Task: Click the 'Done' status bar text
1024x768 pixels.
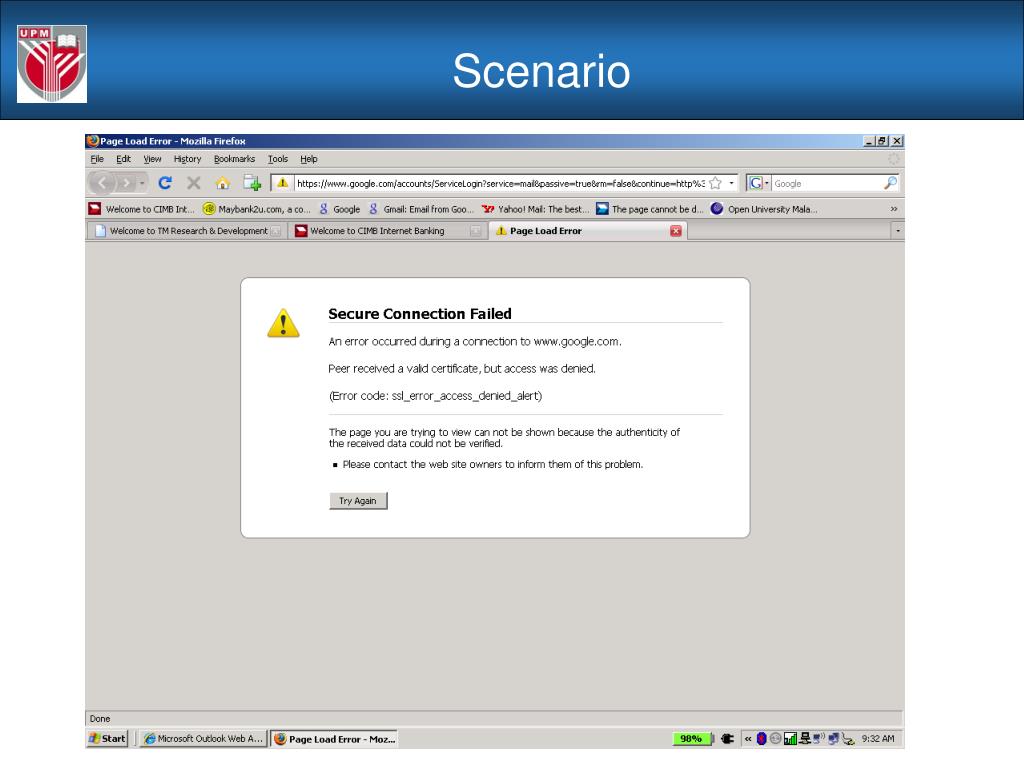Action: [100, 718]
